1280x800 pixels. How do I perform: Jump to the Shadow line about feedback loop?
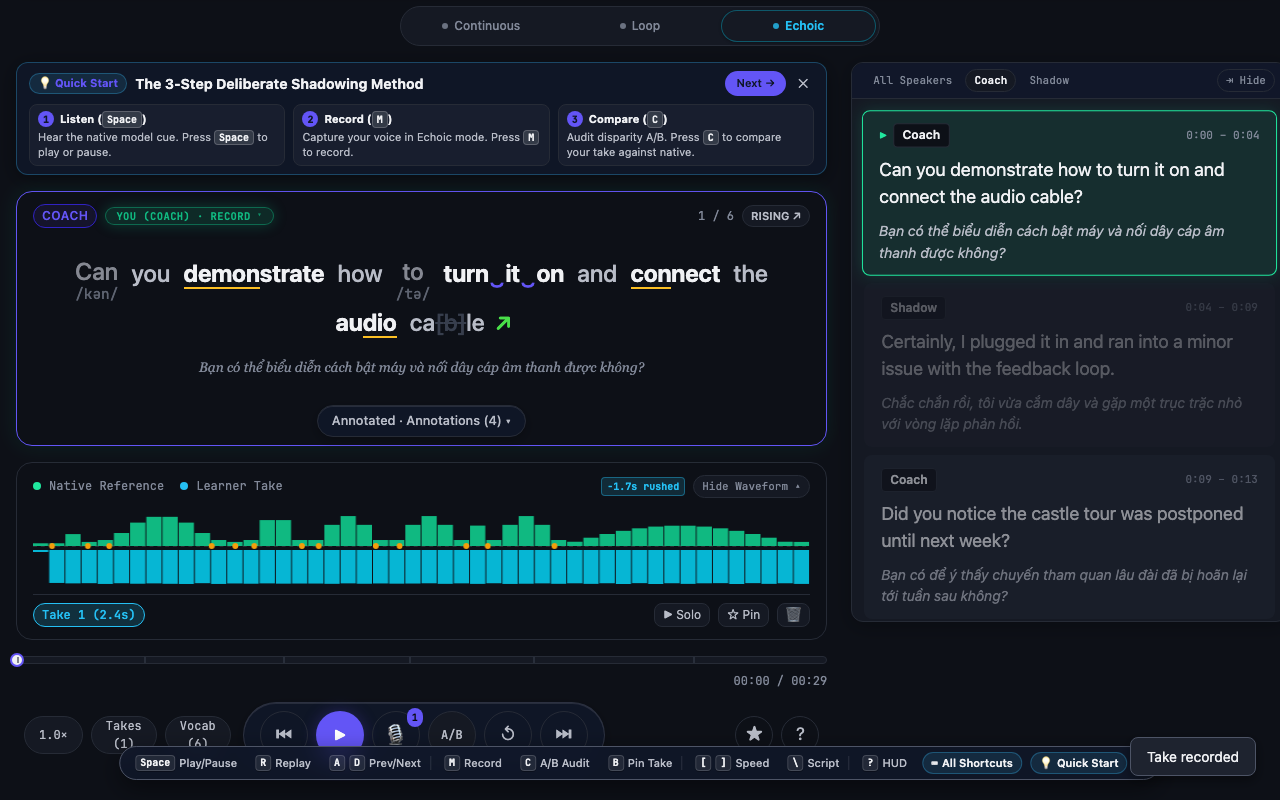pos(1069,365)
